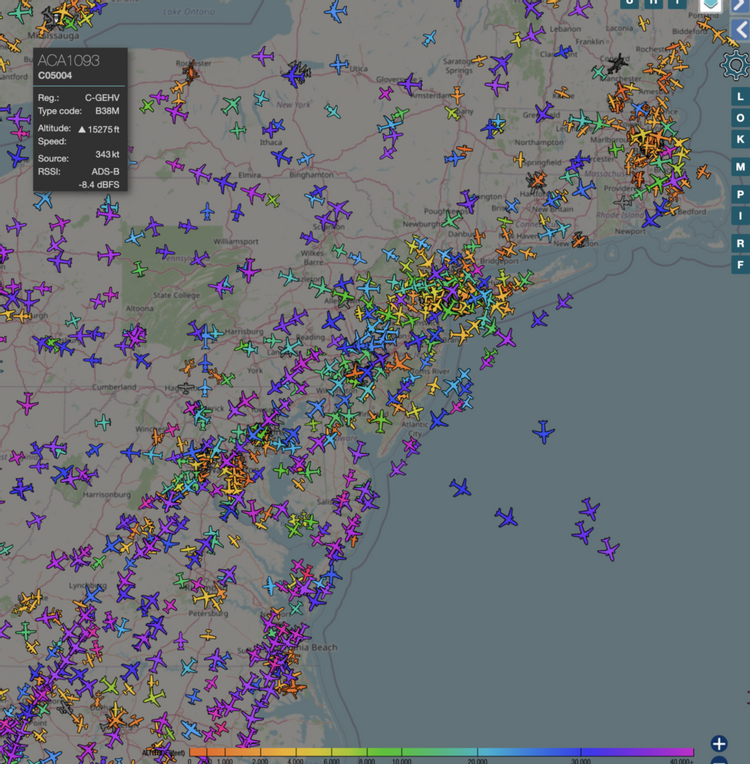This screenshot has height=764, width=750.
Task: Click the Williamsport city label
Action: pos(236,242)
